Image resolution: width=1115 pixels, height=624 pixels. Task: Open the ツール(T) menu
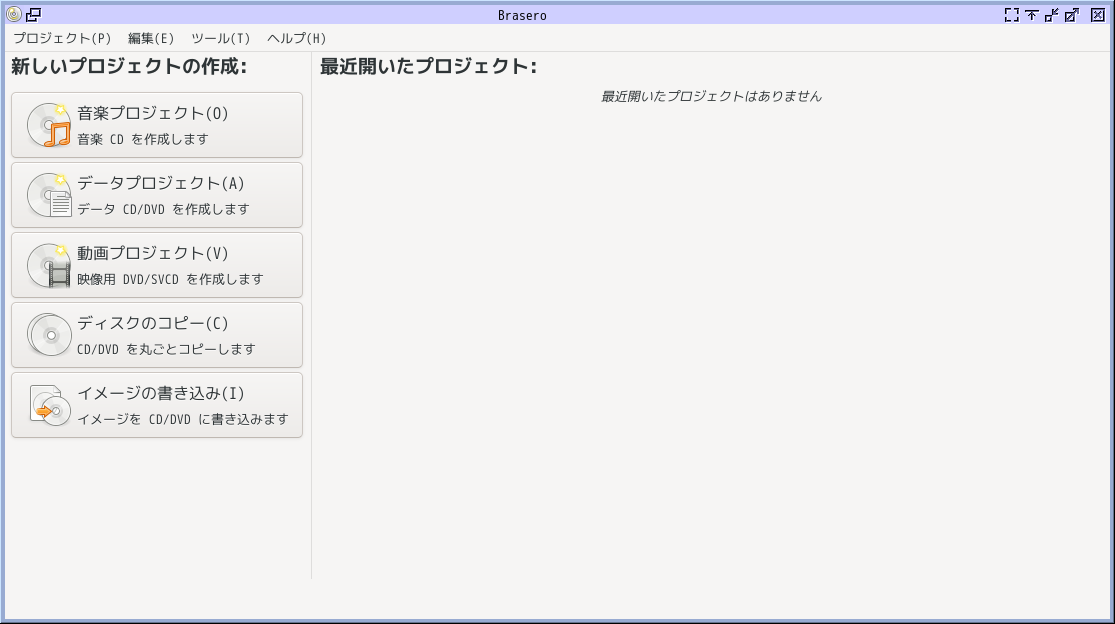[x=220, y=38]
